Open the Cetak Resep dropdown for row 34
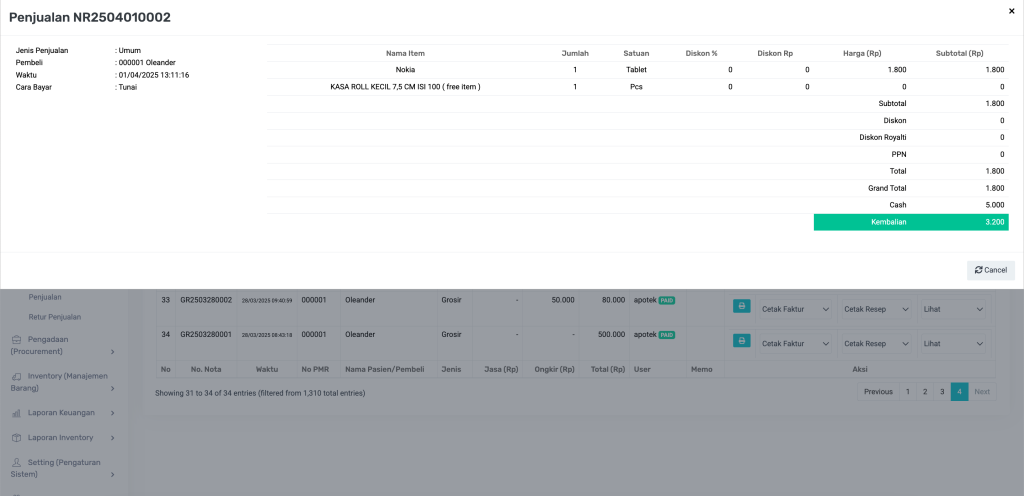The width and height of the screenshot is (1024, 496). tap(876, 343)
